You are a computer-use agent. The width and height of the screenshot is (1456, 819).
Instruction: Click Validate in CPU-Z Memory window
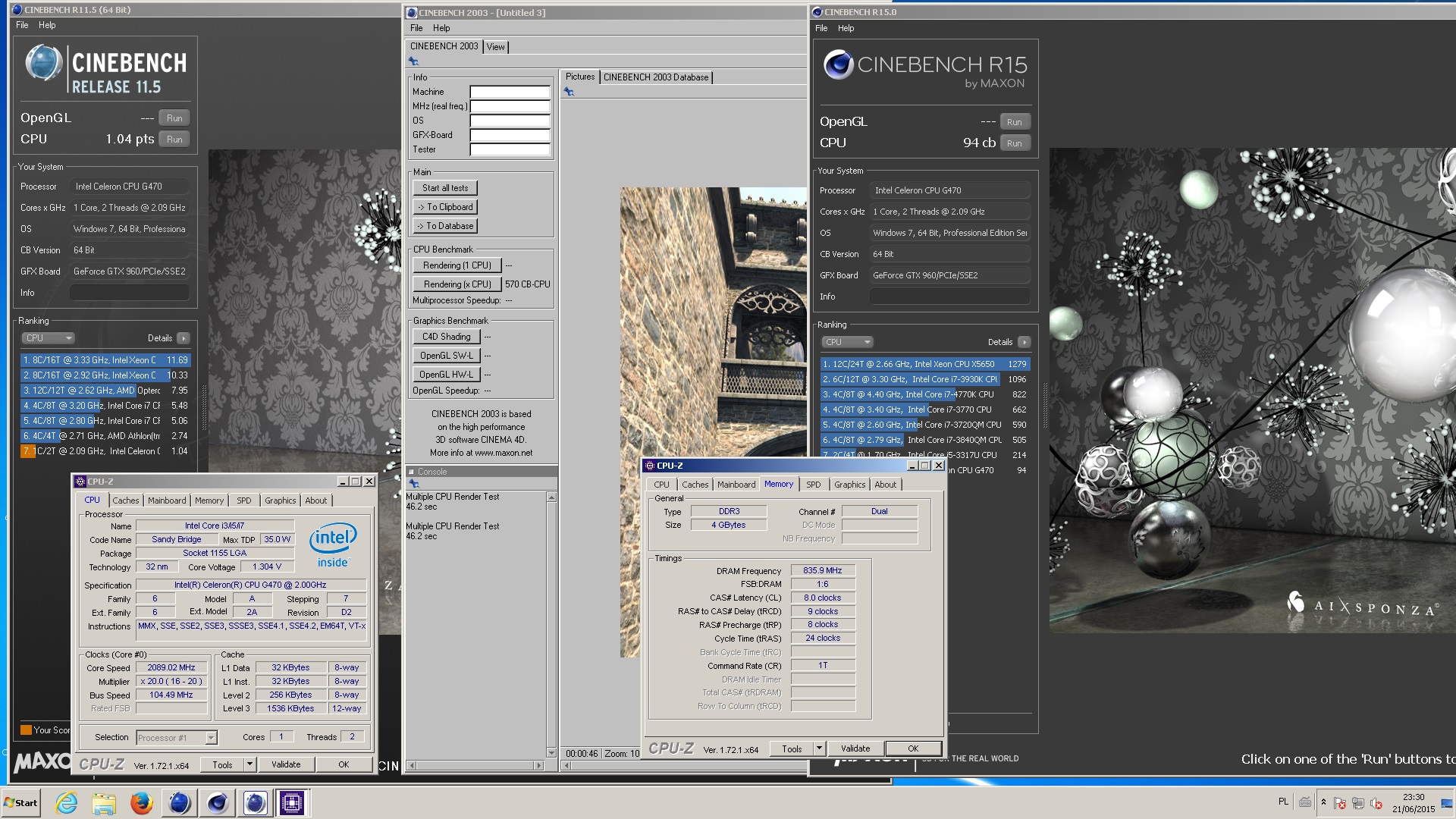coord(855,748)
